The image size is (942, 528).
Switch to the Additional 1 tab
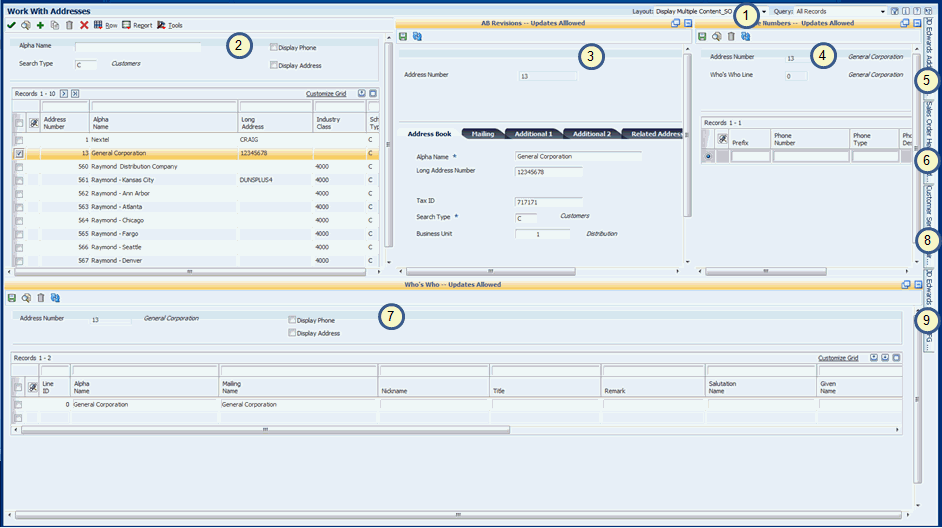[x=533, y=133]
